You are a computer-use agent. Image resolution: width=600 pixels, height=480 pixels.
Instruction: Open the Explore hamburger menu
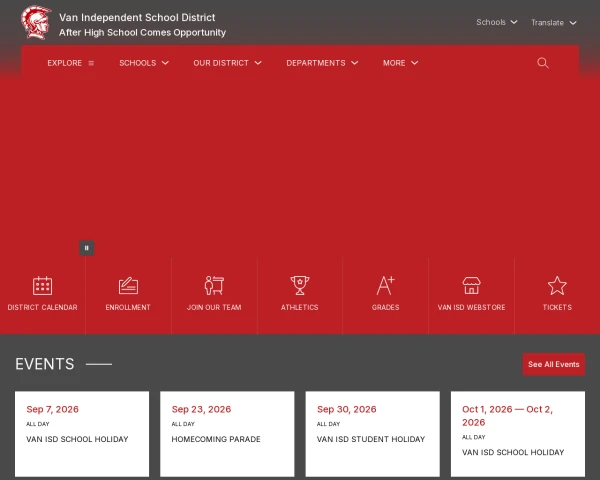[71, 63]
